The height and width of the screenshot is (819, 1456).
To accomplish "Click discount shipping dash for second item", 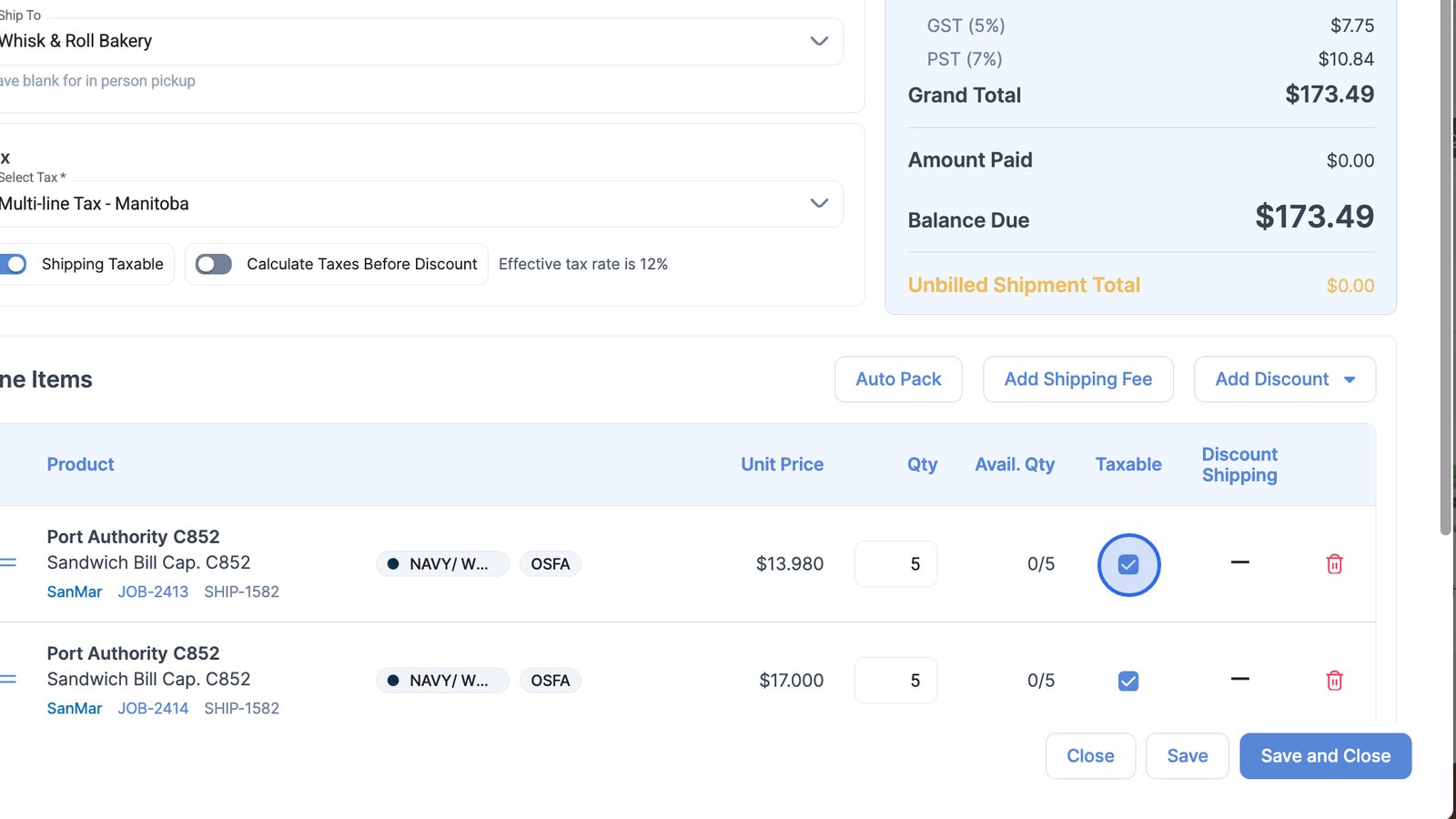I will point(1239,679).
